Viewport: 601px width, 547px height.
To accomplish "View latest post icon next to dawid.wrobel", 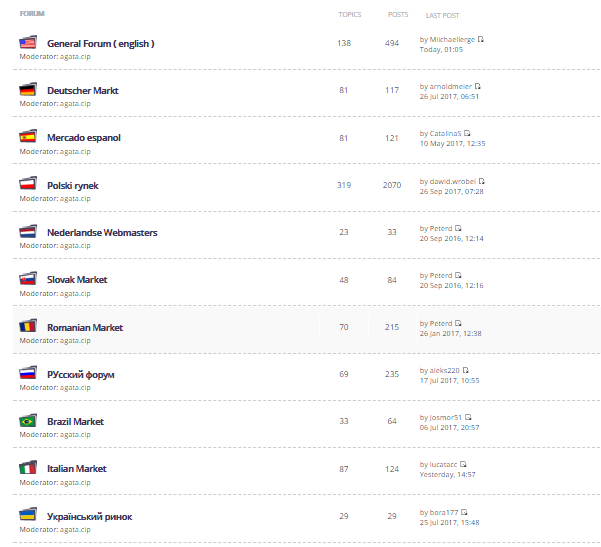I will (481, 181).
